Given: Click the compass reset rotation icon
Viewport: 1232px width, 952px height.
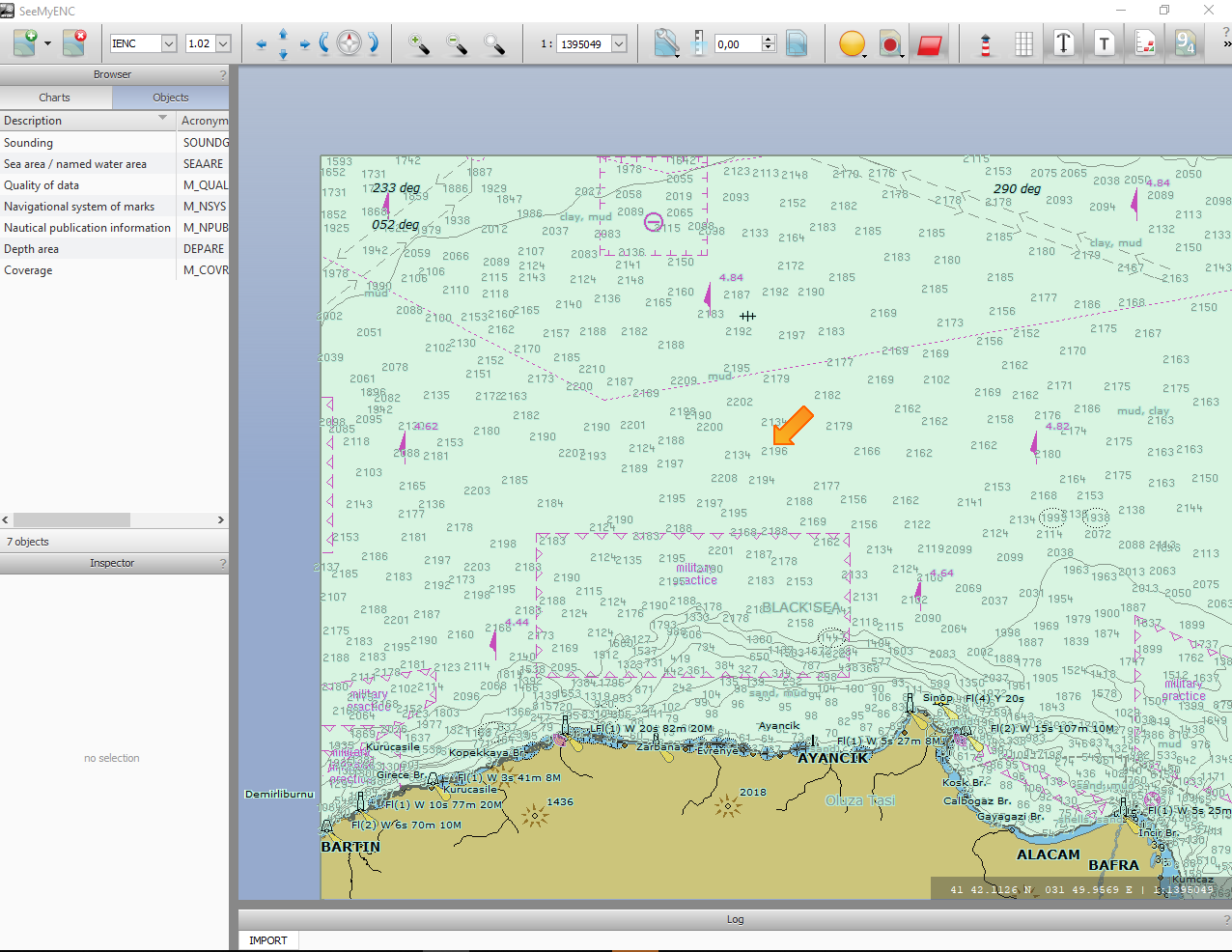Looking at the screenshot, I should [x=350, y=43].
